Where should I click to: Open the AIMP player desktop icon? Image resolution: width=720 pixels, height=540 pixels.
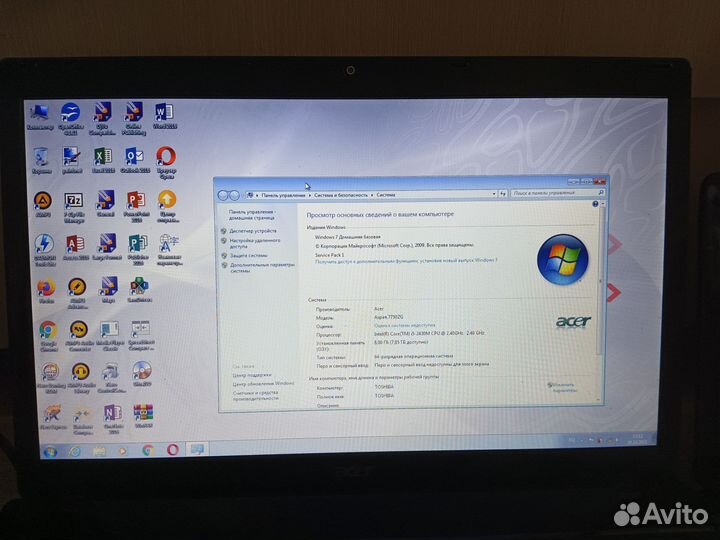coord(43,204)
